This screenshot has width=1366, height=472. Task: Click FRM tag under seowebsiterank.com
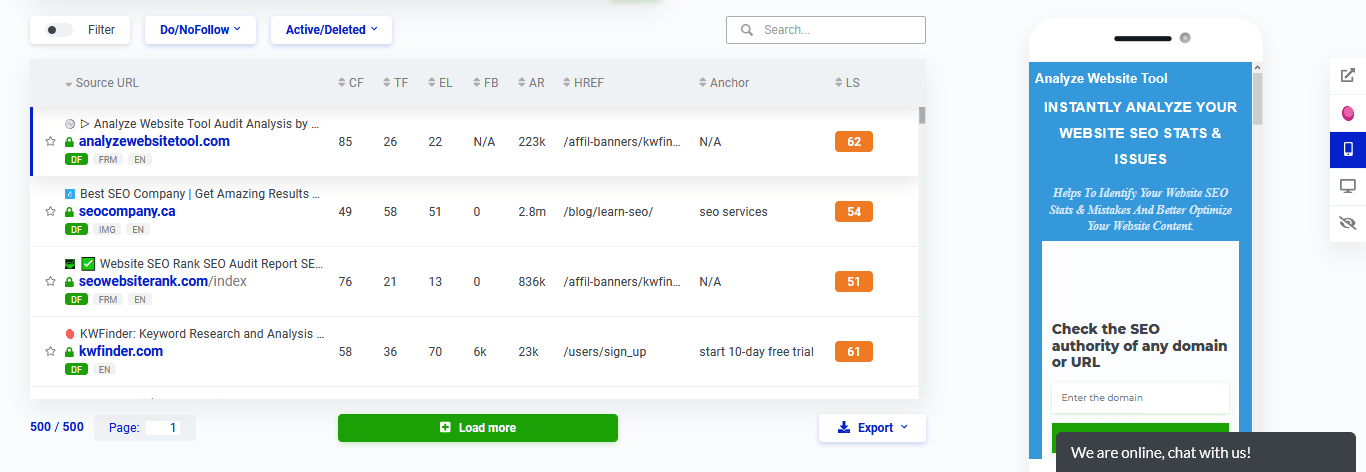[107, 299]
